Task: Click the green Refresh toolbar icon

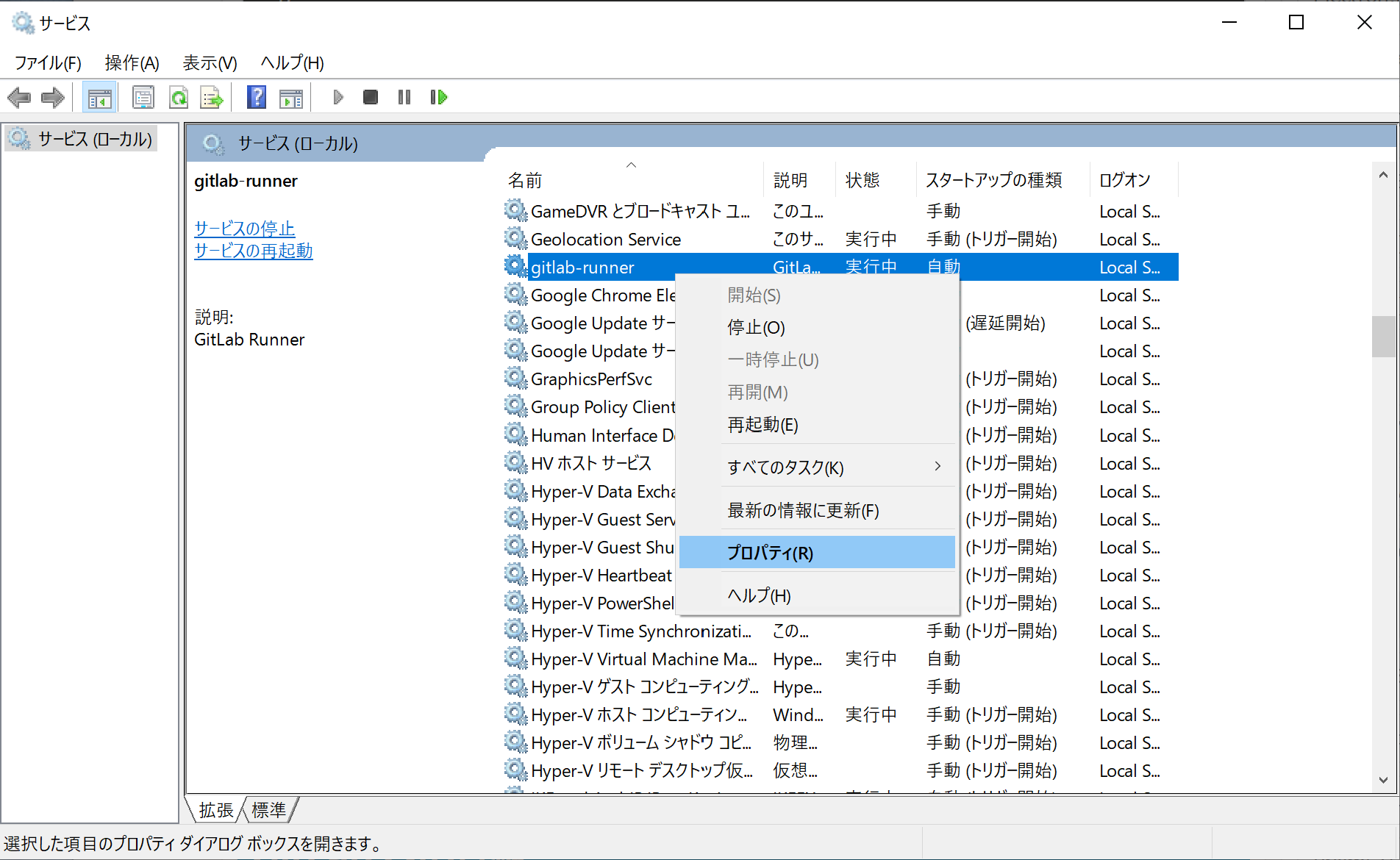Action: 179,97
